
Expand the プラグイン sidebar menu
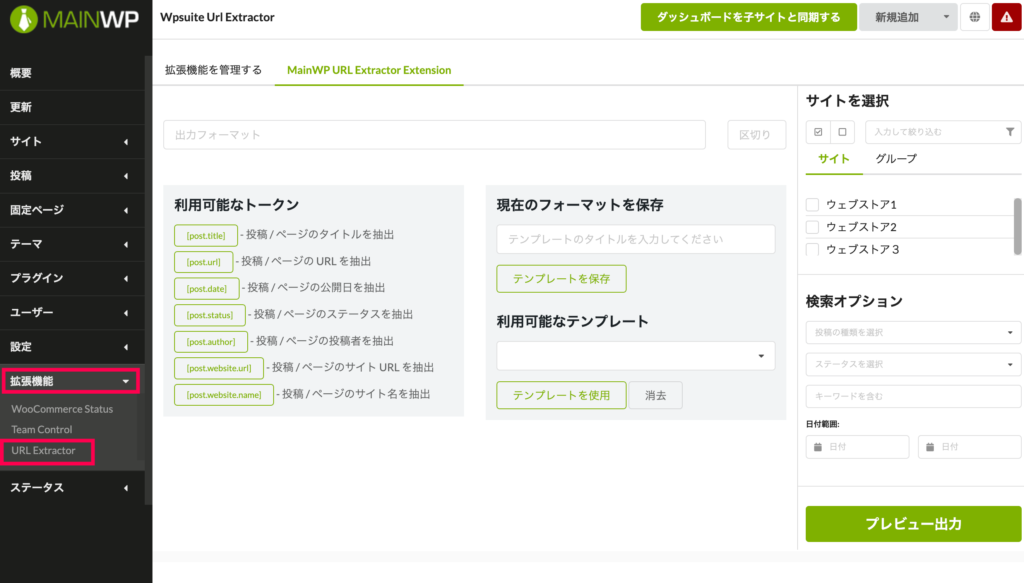[72, 278]
